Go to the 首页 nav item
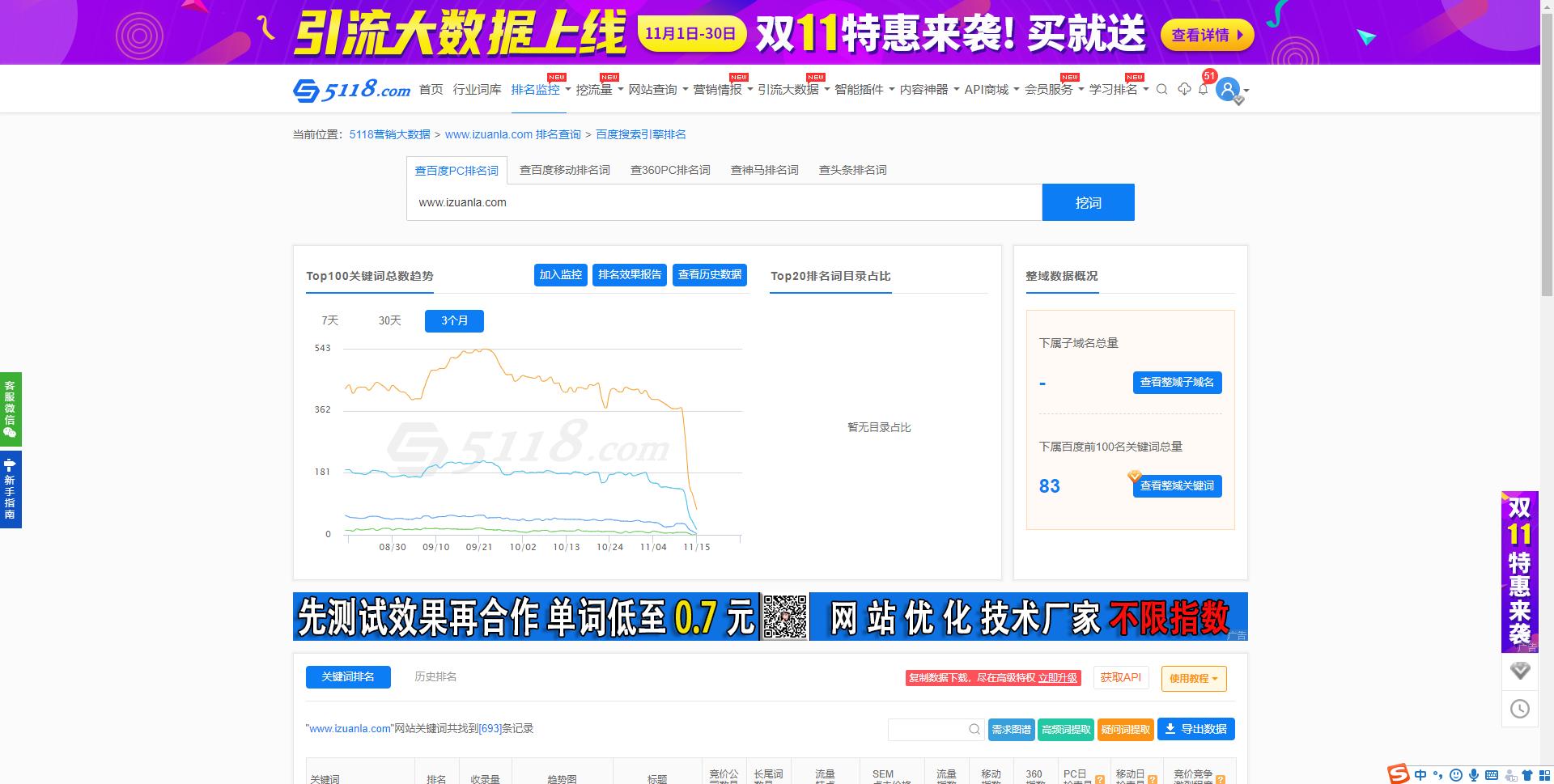 [431, 89]
